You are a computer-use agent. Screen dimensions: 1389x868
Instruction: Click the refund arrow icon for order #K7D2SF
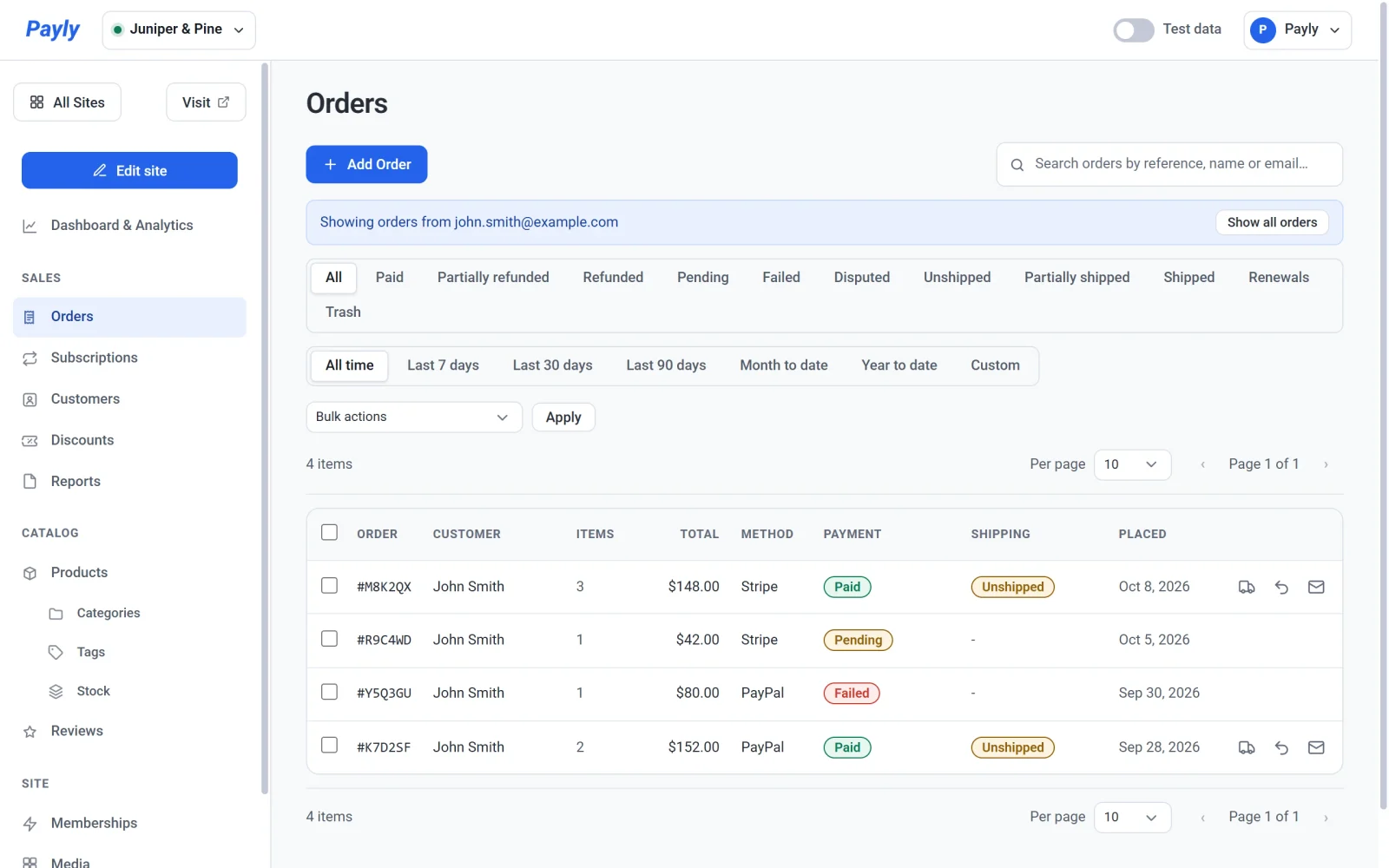click(1281, 747)
